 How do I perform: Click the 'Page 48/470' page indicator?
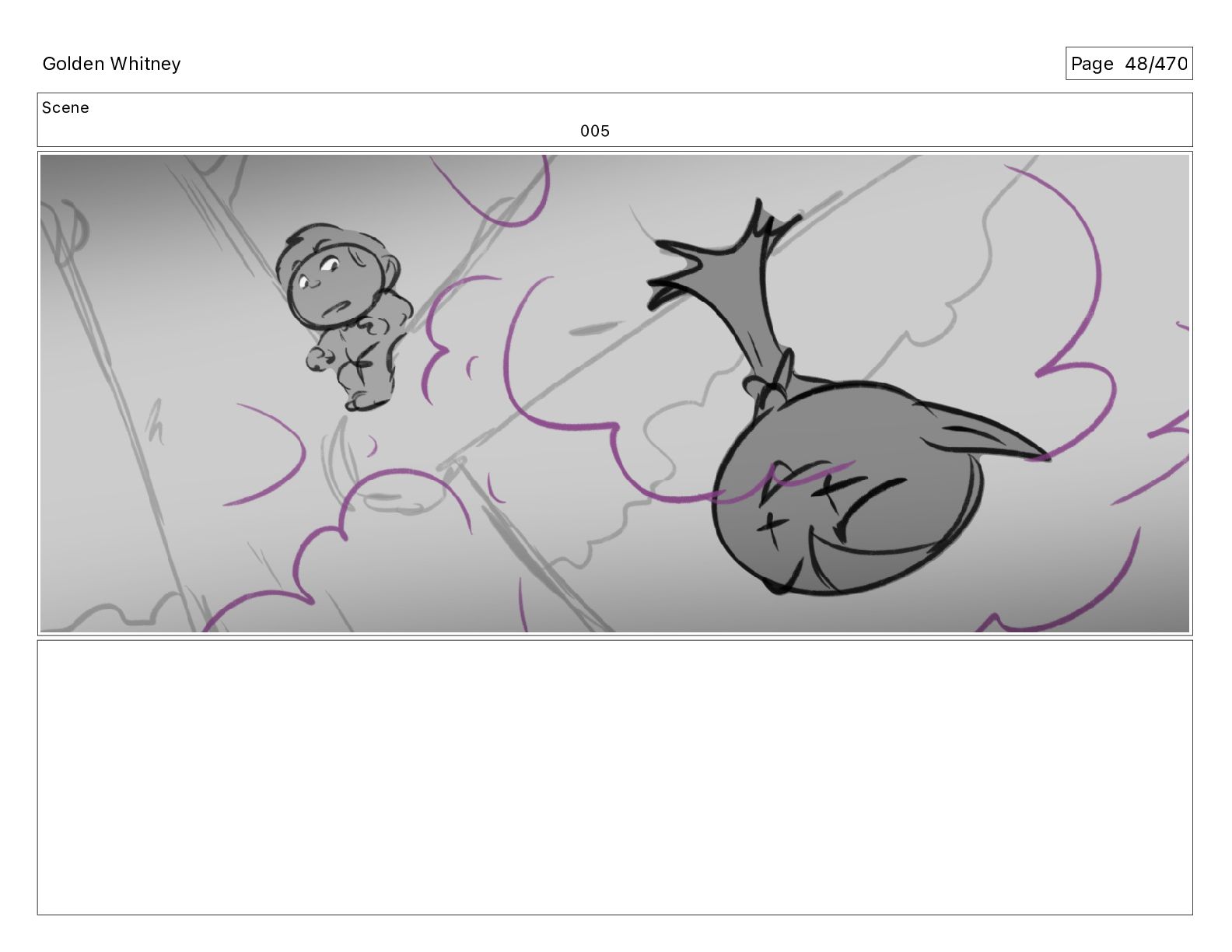pos(1129,64)
